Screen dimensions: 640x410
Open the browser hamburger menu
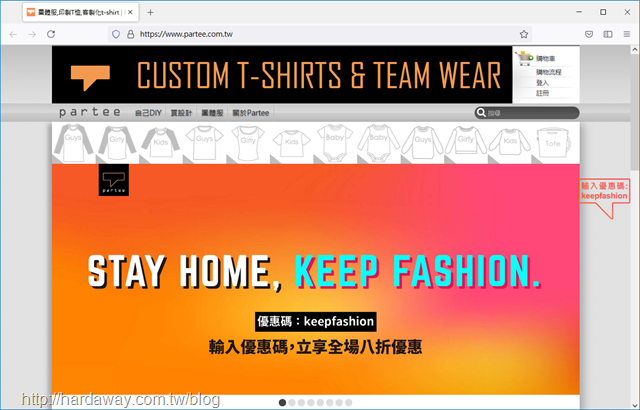coord(627,34)
